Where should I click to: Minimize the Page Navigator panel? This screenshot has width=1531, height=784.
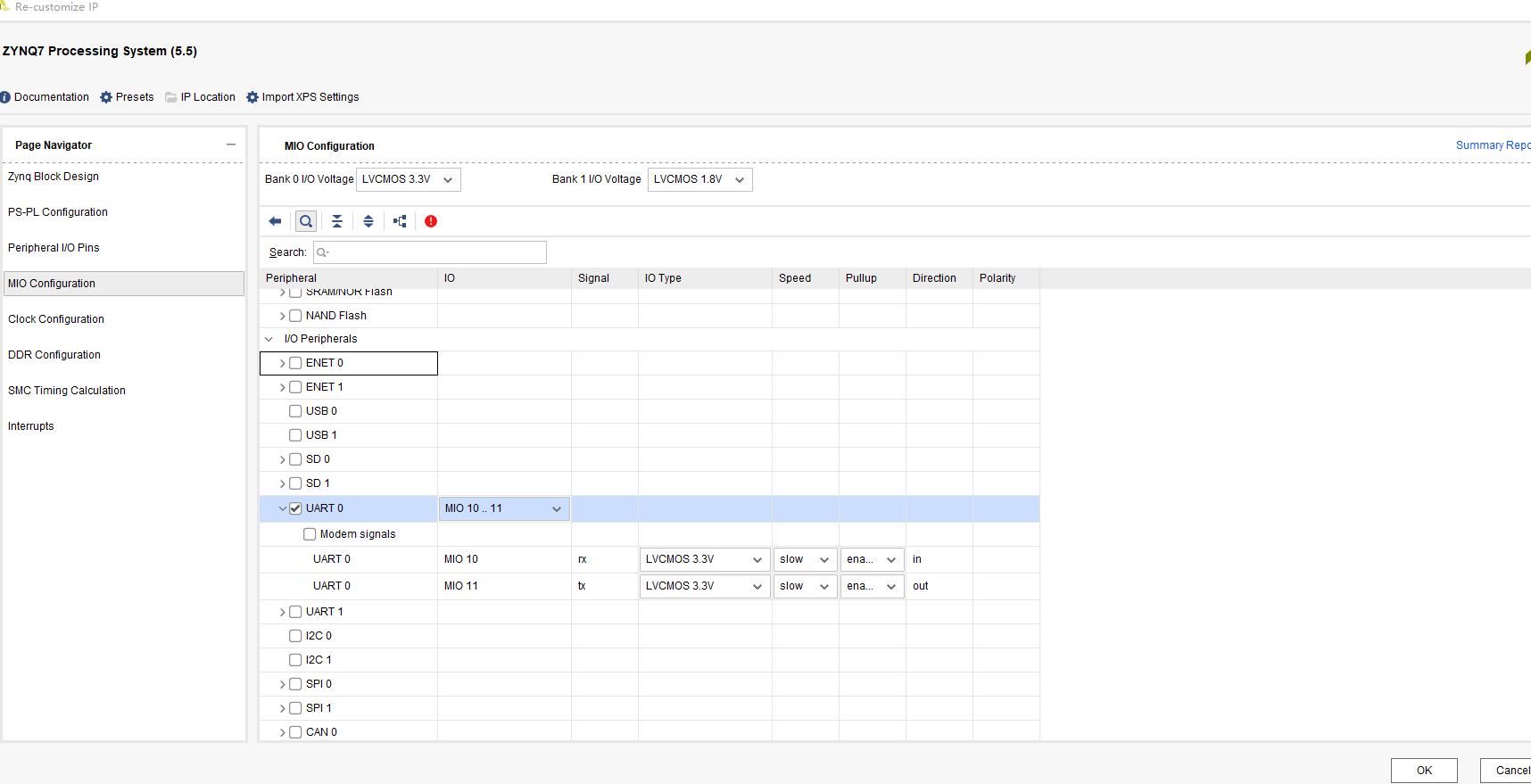pos(231,144)
